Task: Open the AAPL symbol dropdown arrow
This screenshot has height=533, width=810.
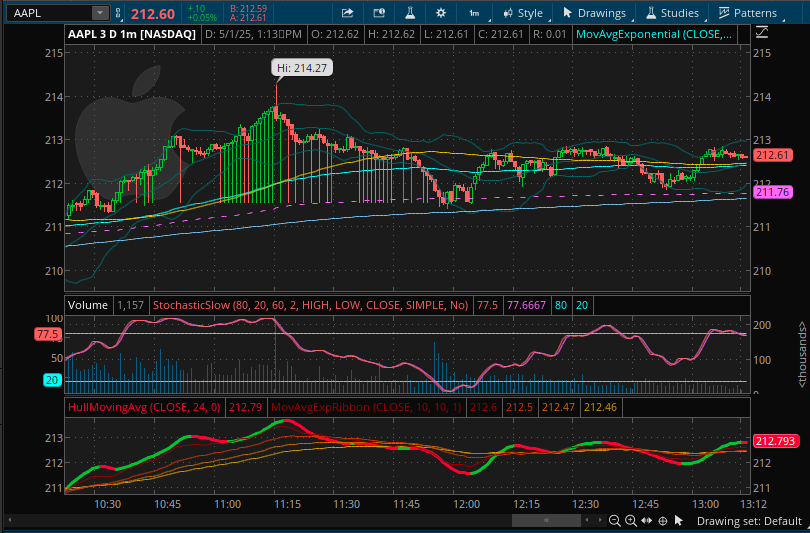Action: tap(99, 13)
